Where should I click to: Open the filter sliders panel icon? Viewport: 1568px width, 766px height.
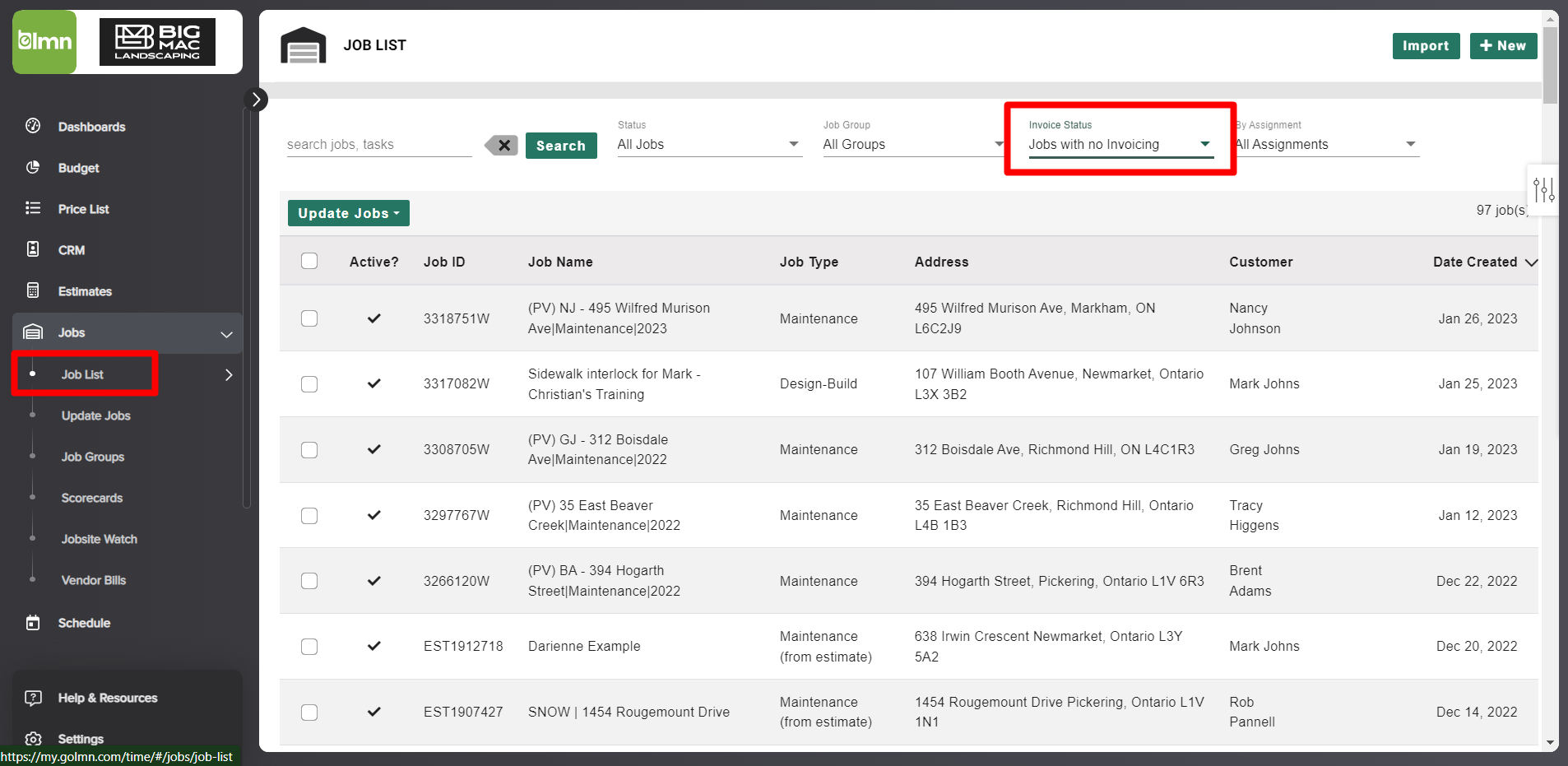click(1543, 190)
